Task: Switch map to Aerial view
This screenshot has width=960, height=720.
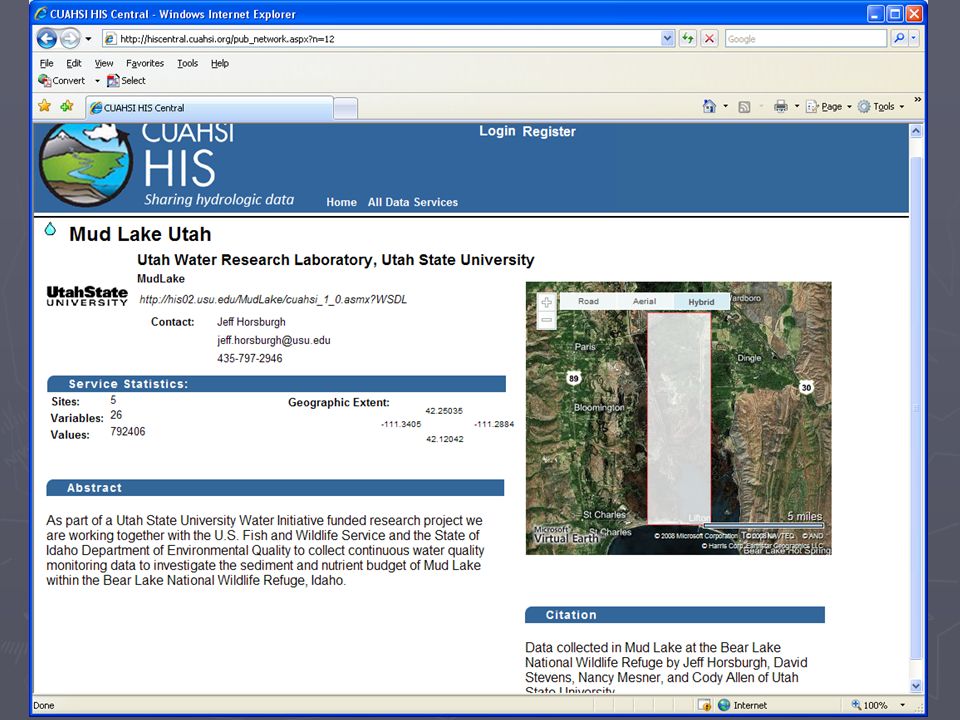Action: 644,301
